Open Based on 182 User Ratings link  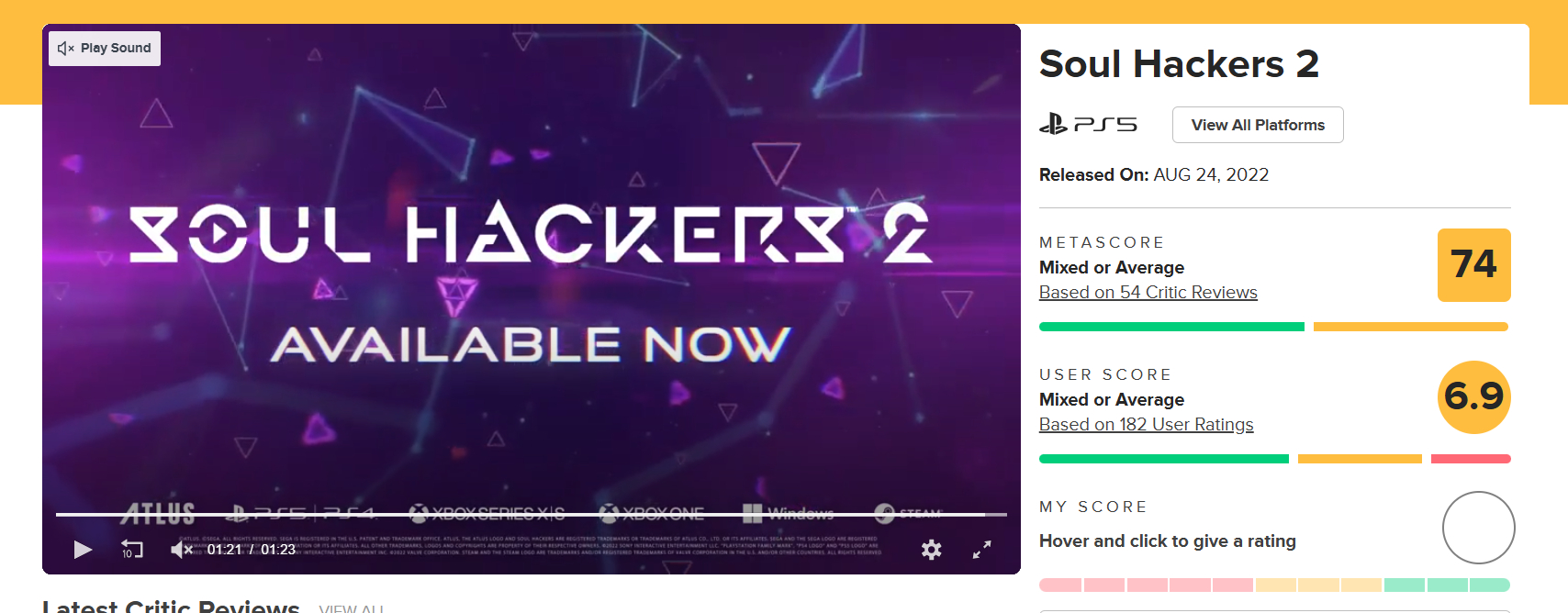coord(1146,425)
